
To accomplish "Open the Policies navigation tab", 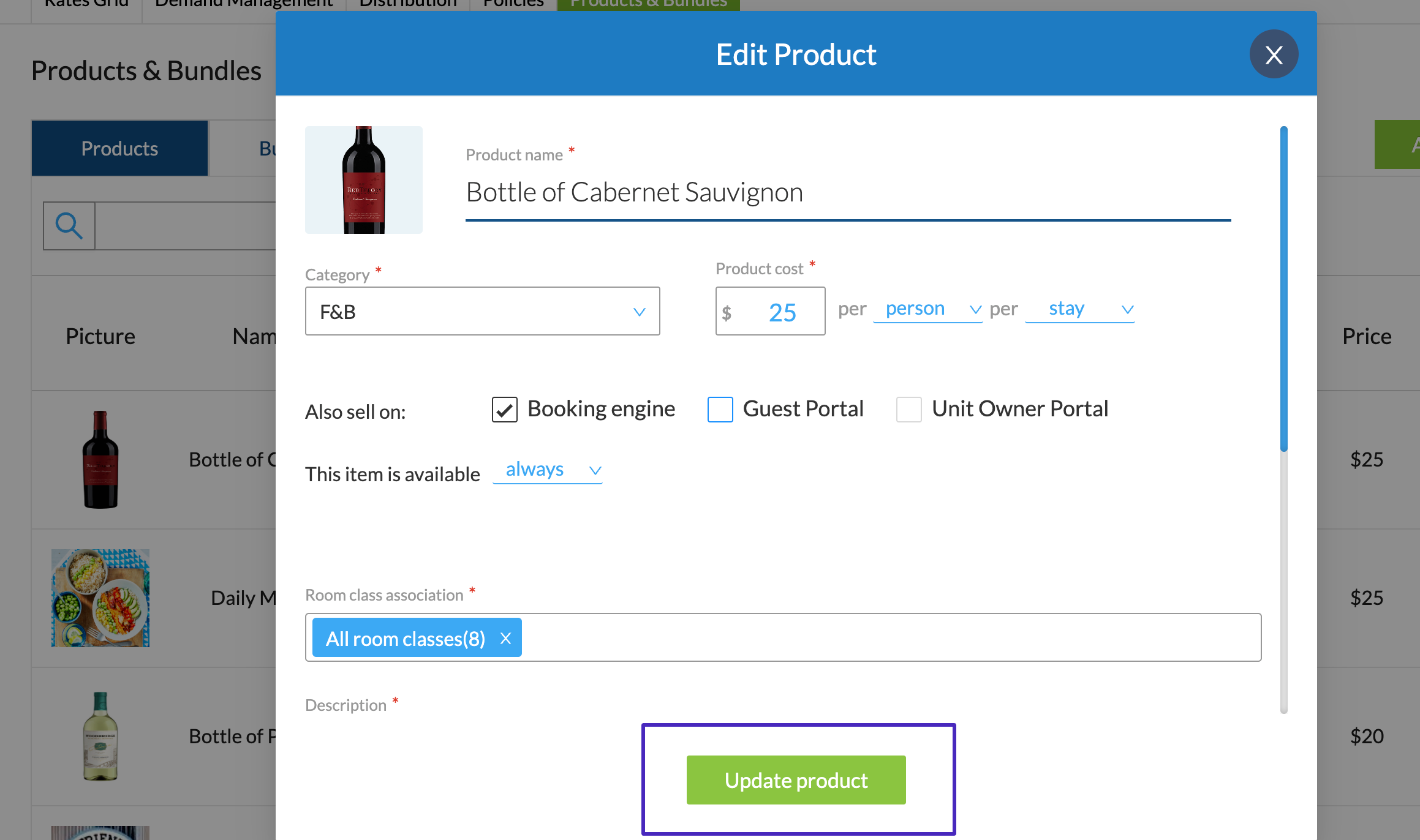I will pyautogui.click(x=513, y=5).
